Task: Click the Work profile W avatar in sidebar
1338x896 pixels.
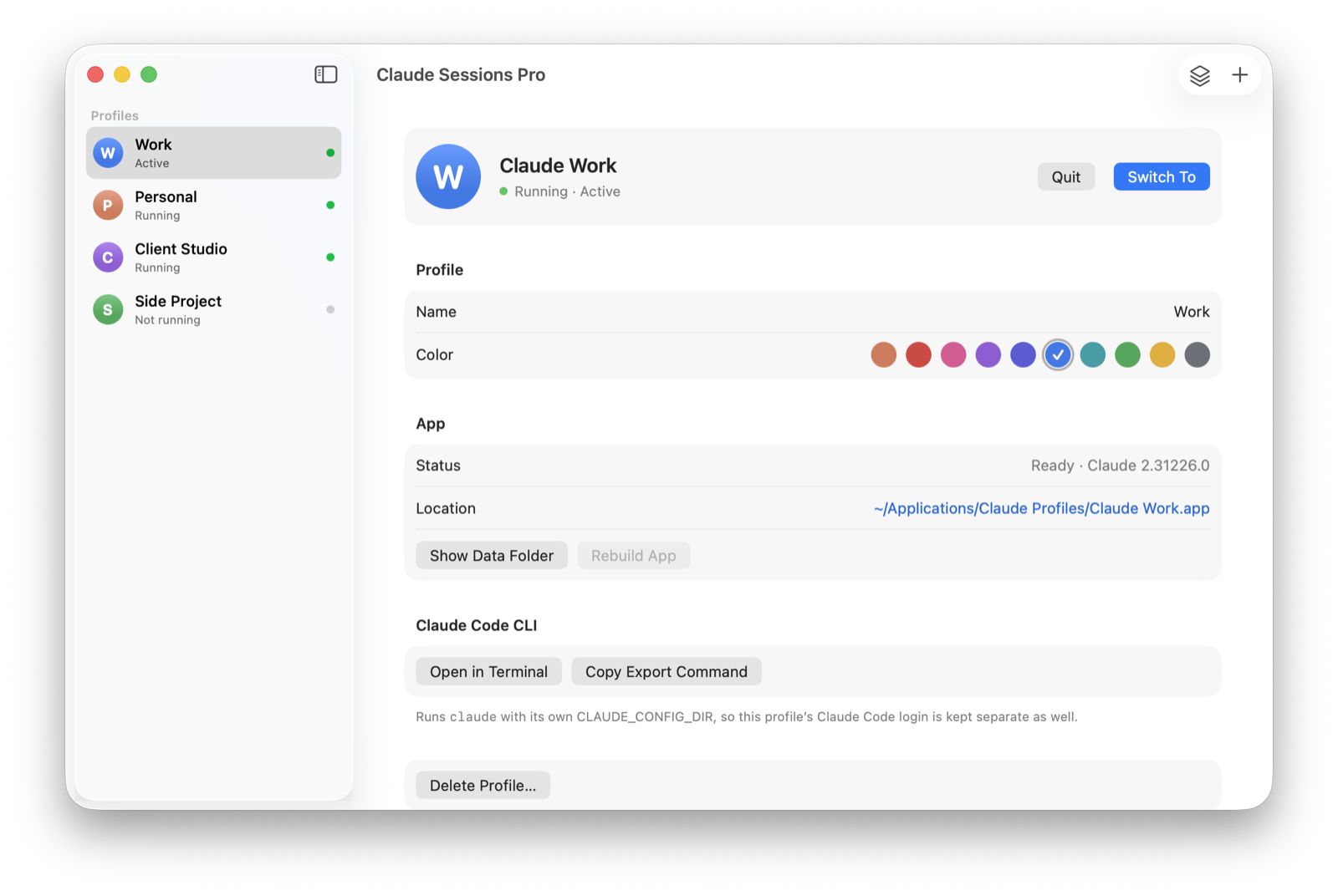Action: [x=108, y=153]
